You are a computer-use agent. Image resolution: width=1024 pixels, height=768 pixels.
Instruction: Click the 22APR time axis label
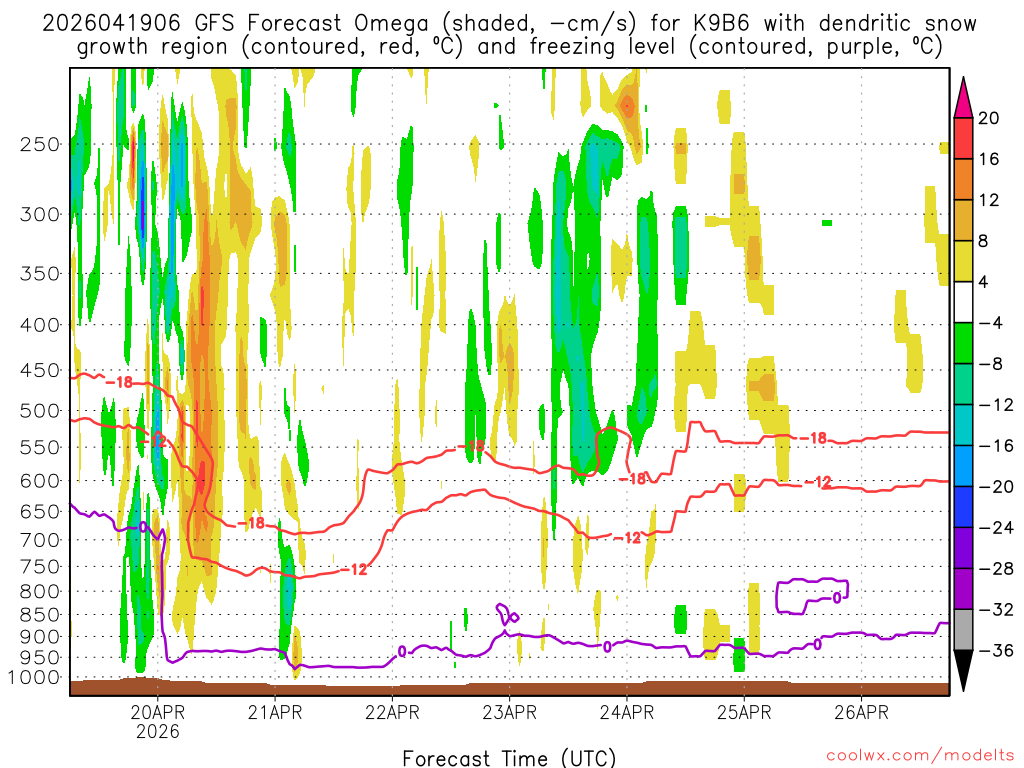coord(392,712)
